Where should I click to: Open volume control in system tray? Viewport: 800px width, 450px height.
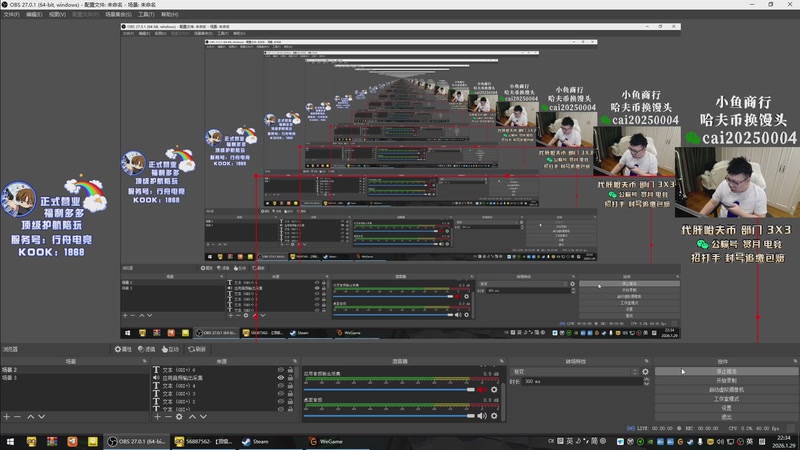[x=719, y=441]
